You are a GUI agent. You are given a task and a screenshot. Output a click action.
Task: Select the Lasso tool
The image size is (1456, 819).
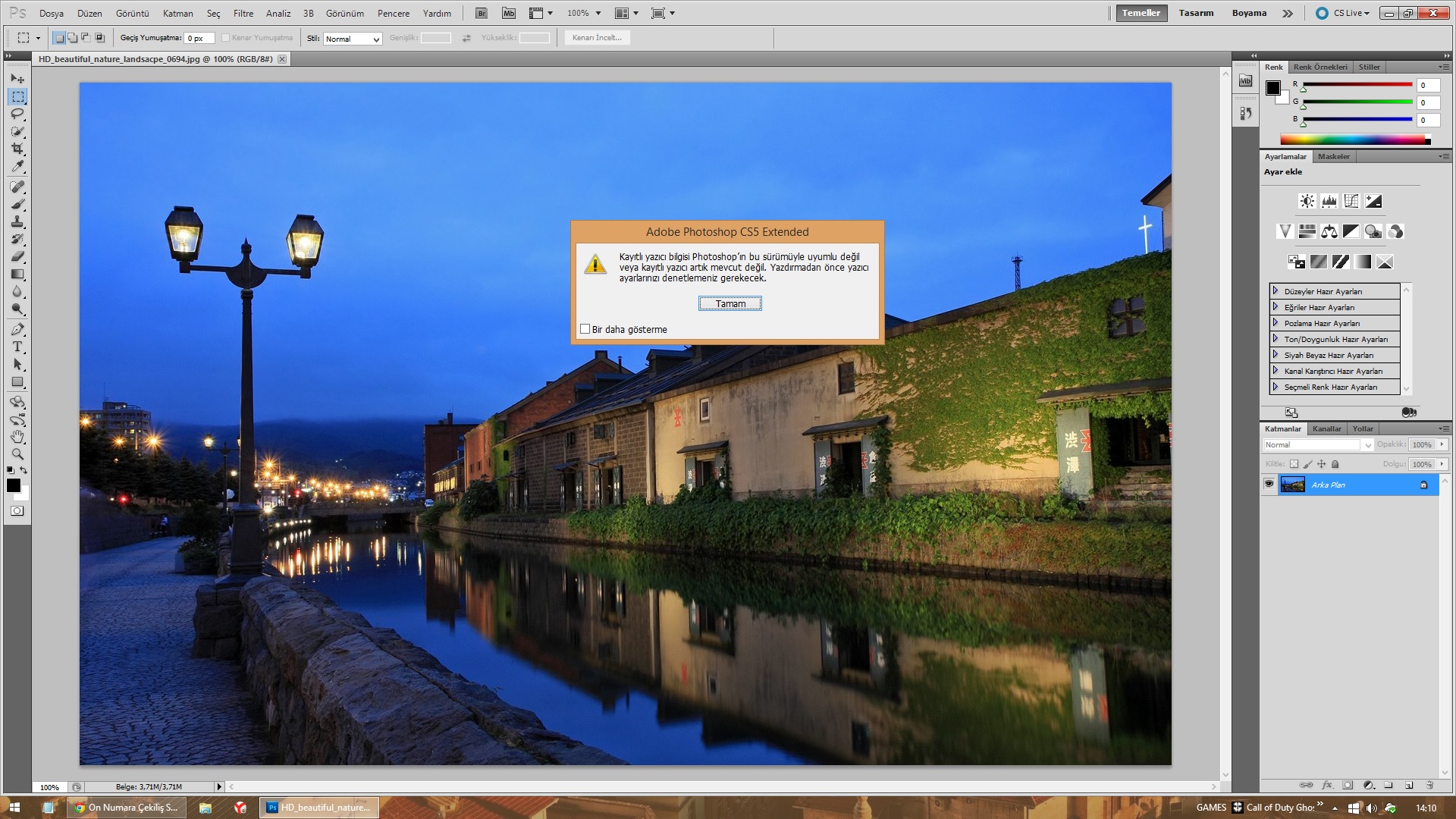[17, 114]
